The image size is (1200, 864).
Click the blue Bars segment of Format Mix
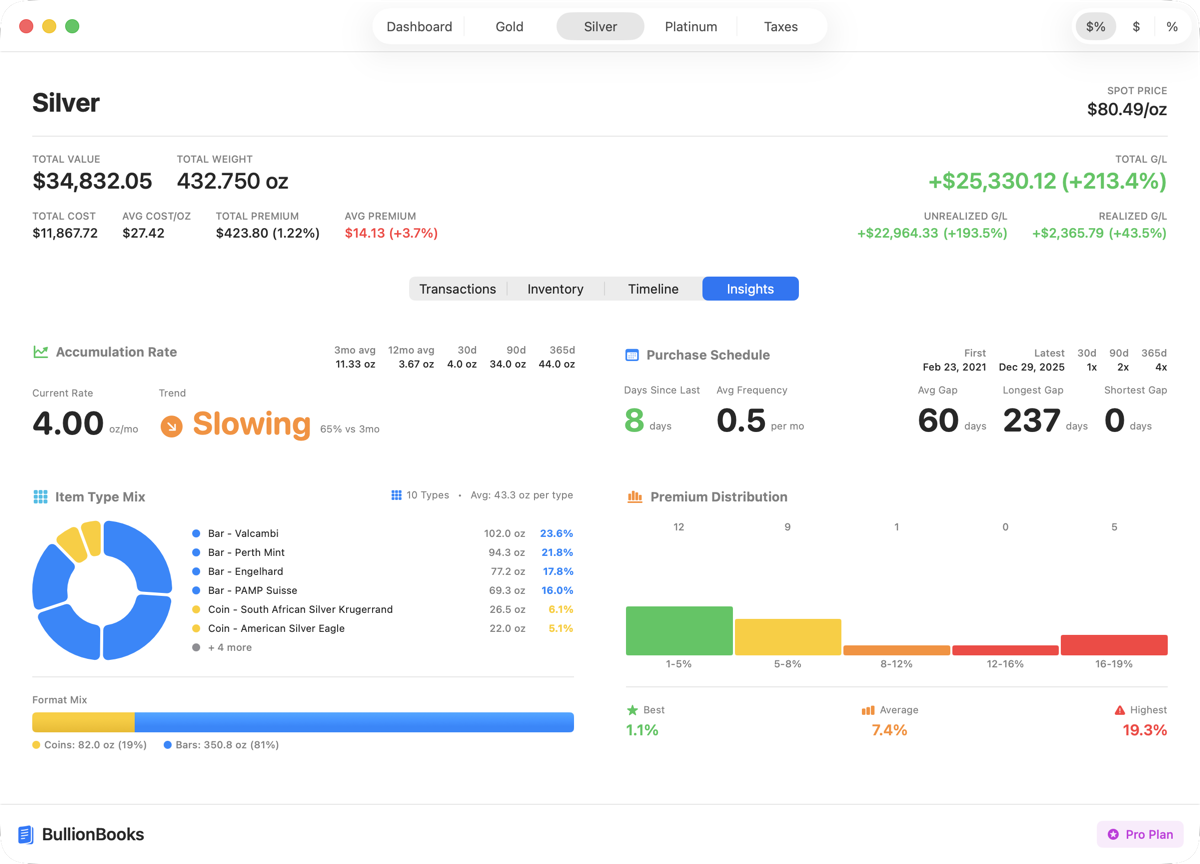pyautogui.click(x=354, y=722)
